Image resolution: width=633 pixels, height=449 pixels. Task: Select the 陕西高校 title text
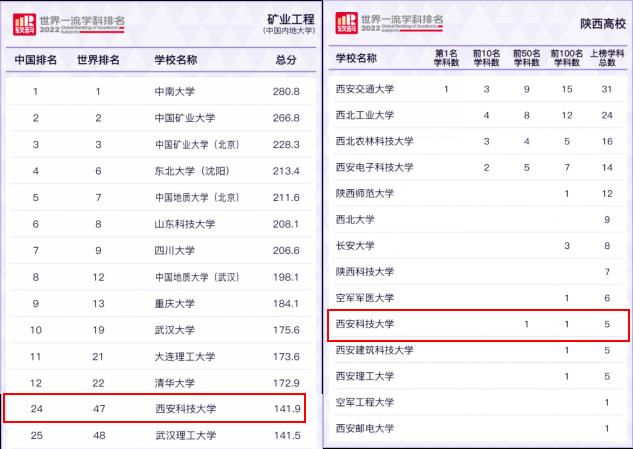(596, 22)
